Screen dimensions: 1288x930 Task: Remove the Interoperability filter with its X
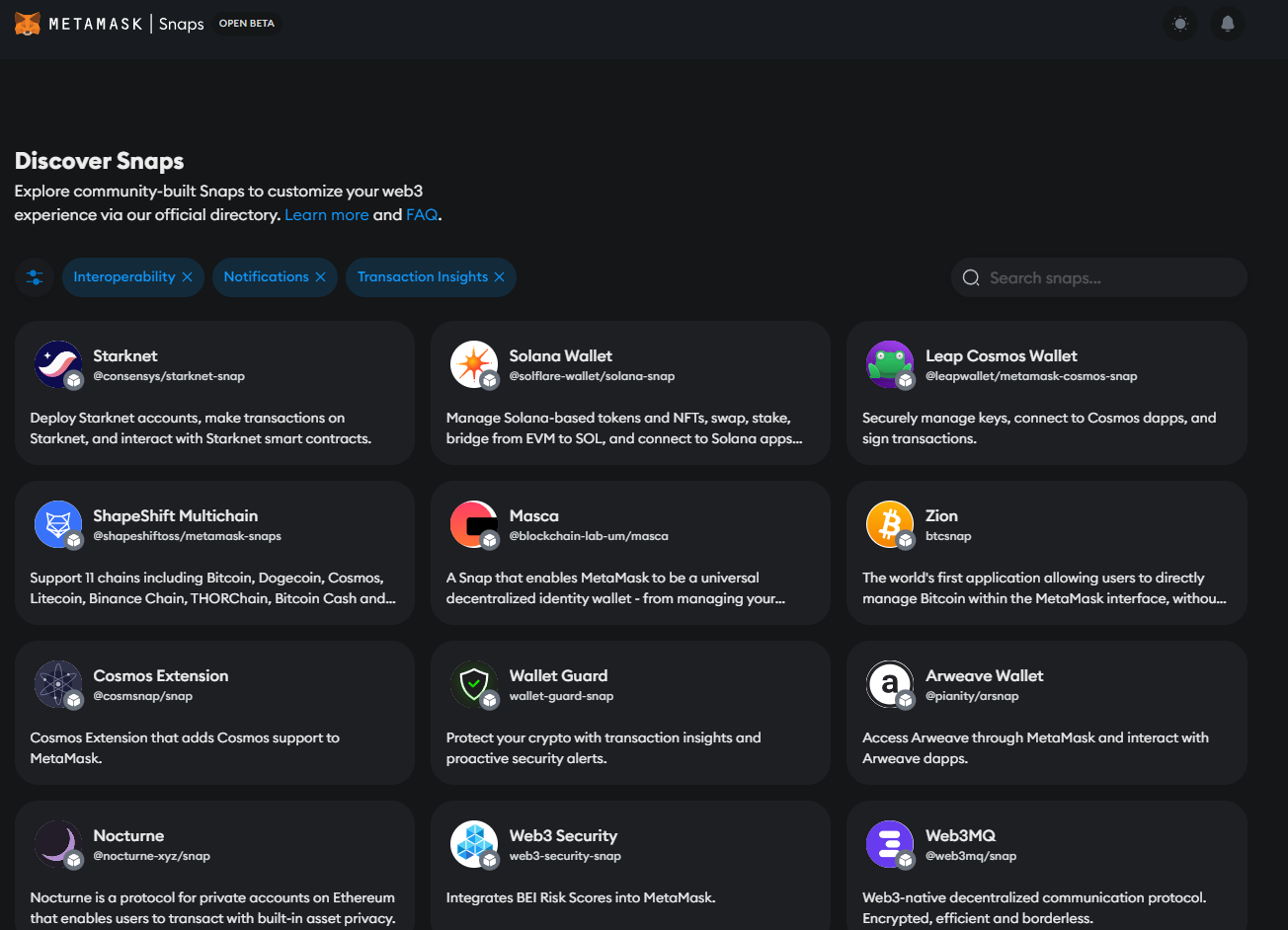(187, 277)
